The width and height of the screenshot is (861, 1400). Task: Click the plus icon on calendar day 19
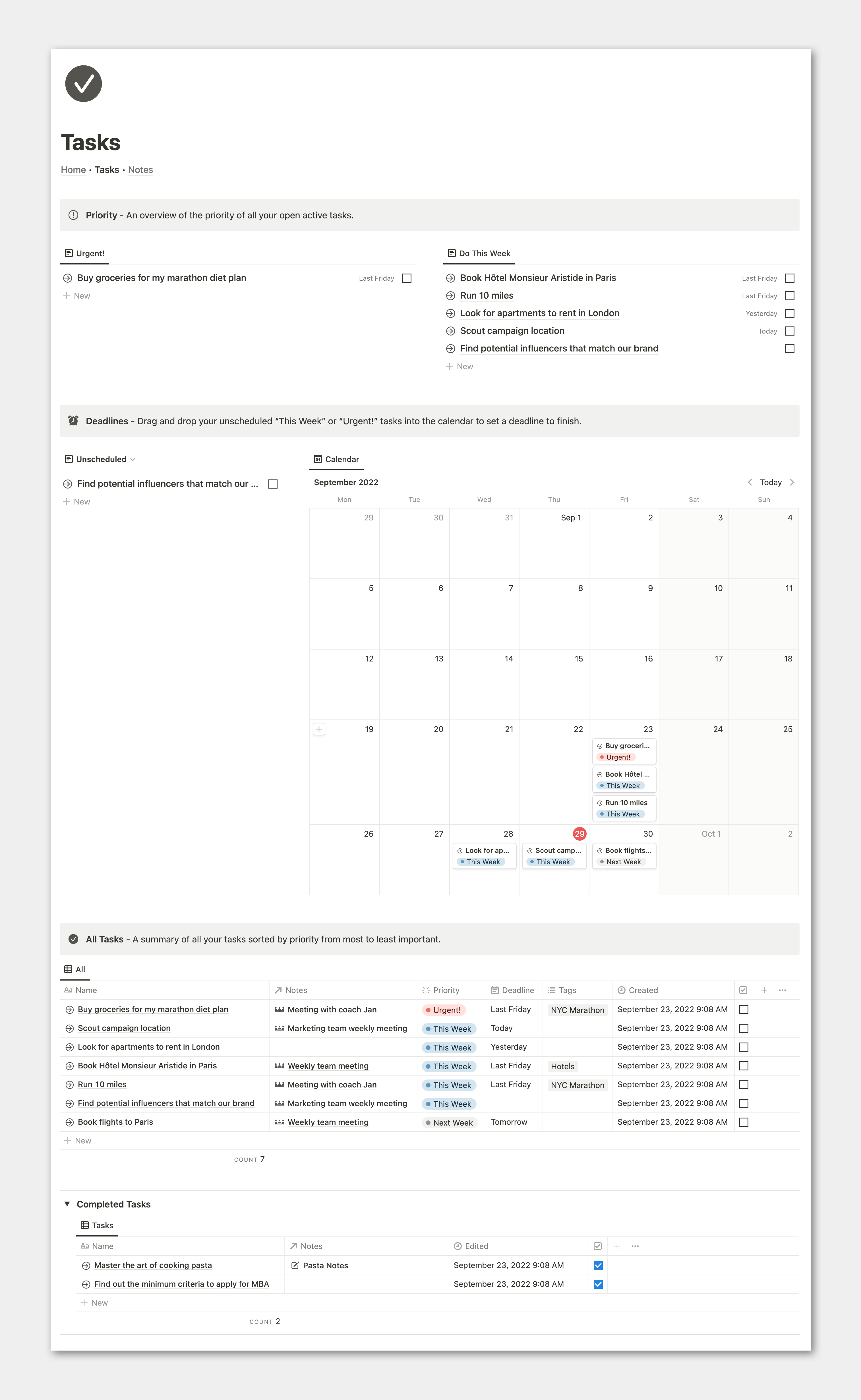(x=319, y=729)
